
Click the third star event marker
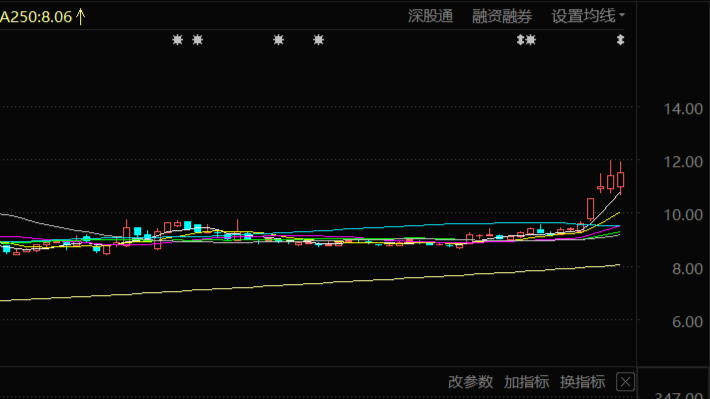point(278,40)
